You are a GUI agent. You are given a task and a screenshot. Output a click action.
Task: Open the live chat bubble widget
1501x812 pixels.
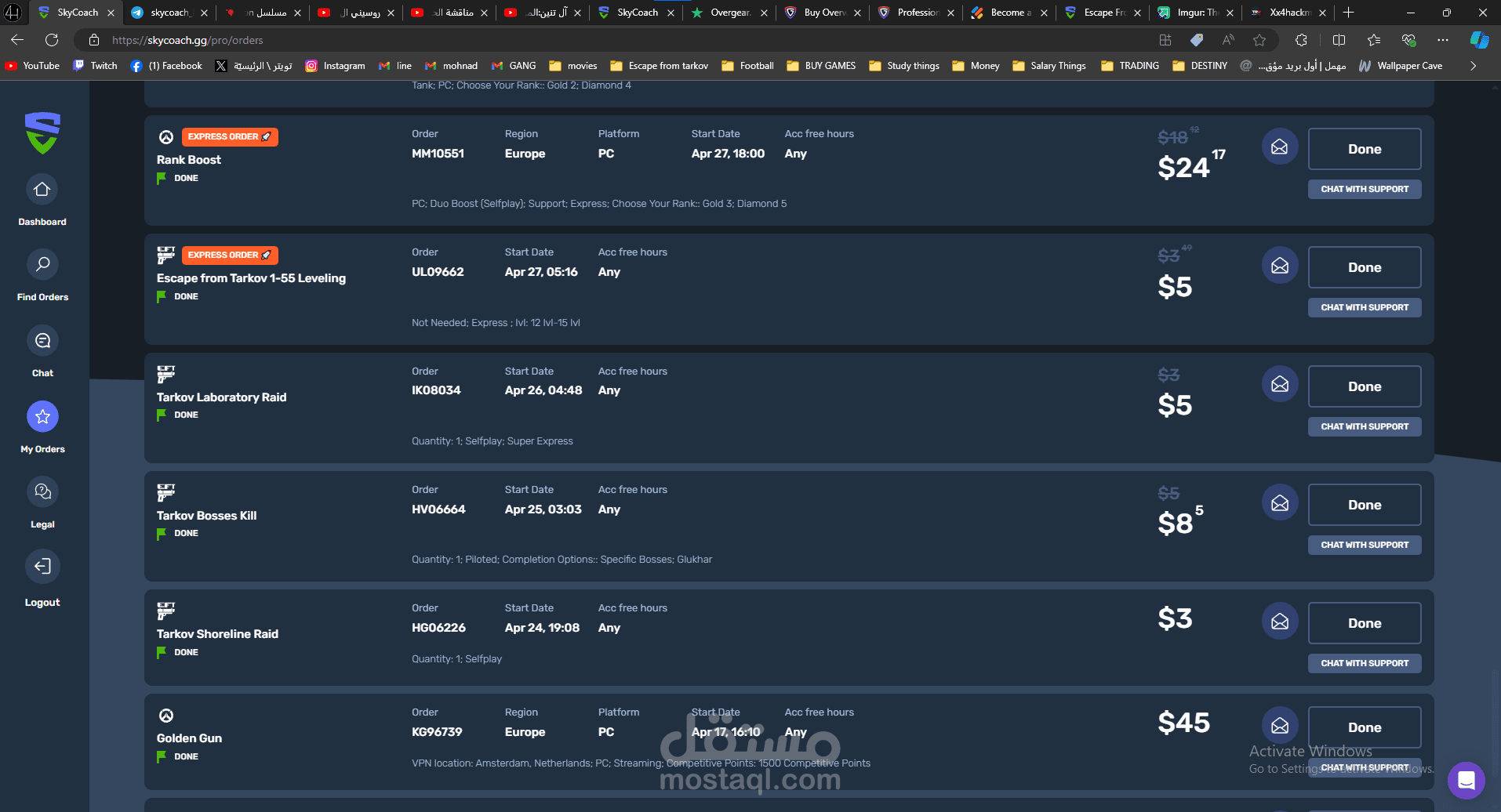pyautogui.click(x=1466, y=781)
